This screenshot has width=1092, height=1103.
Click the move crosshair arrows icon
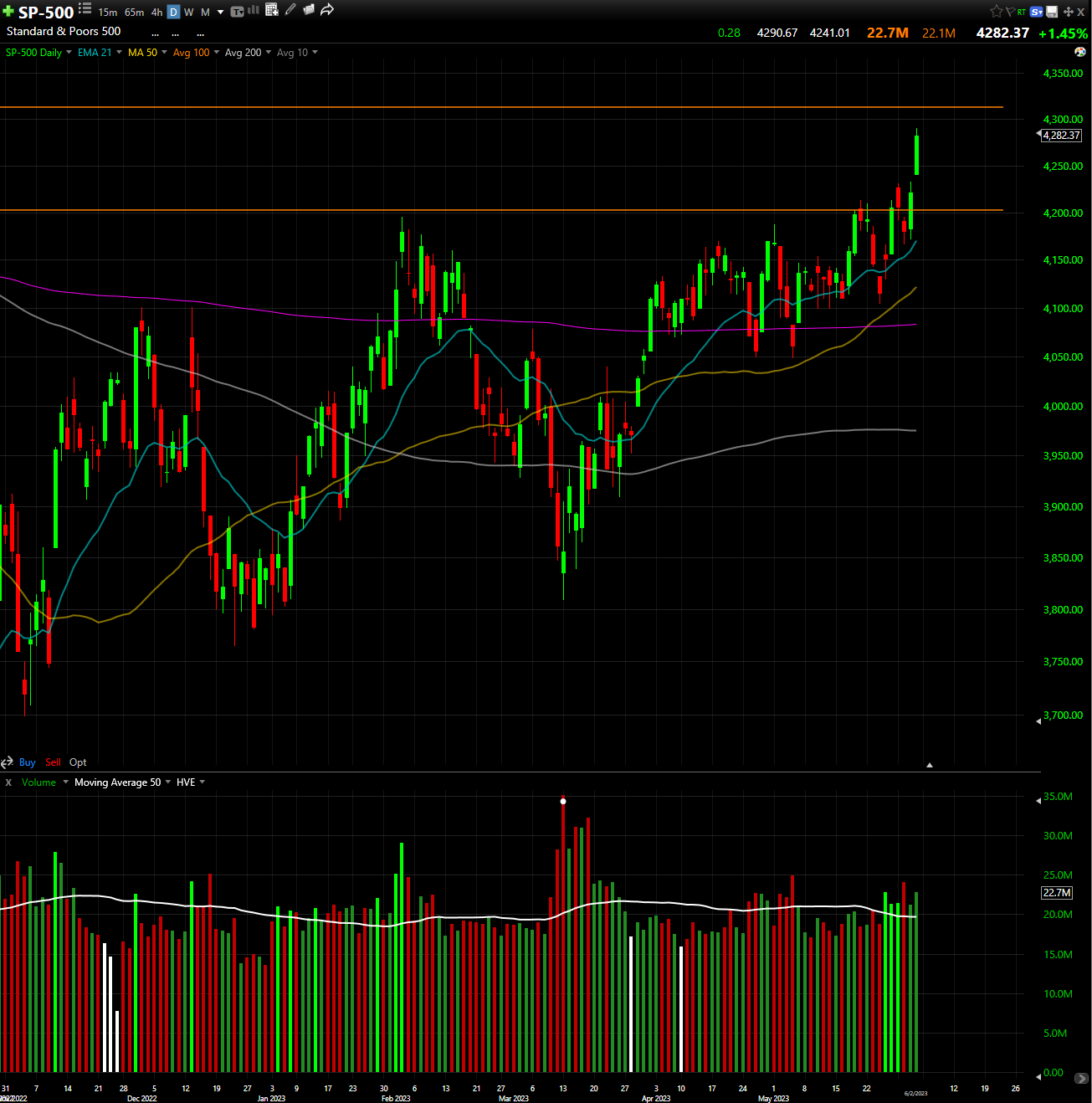point(1068,12)
